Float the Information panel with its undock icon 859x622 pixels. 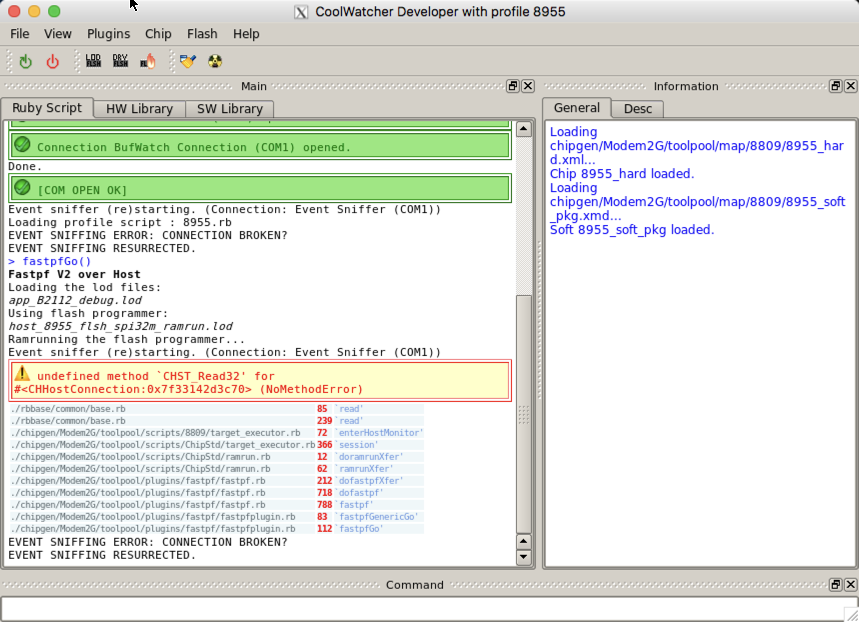835,86
